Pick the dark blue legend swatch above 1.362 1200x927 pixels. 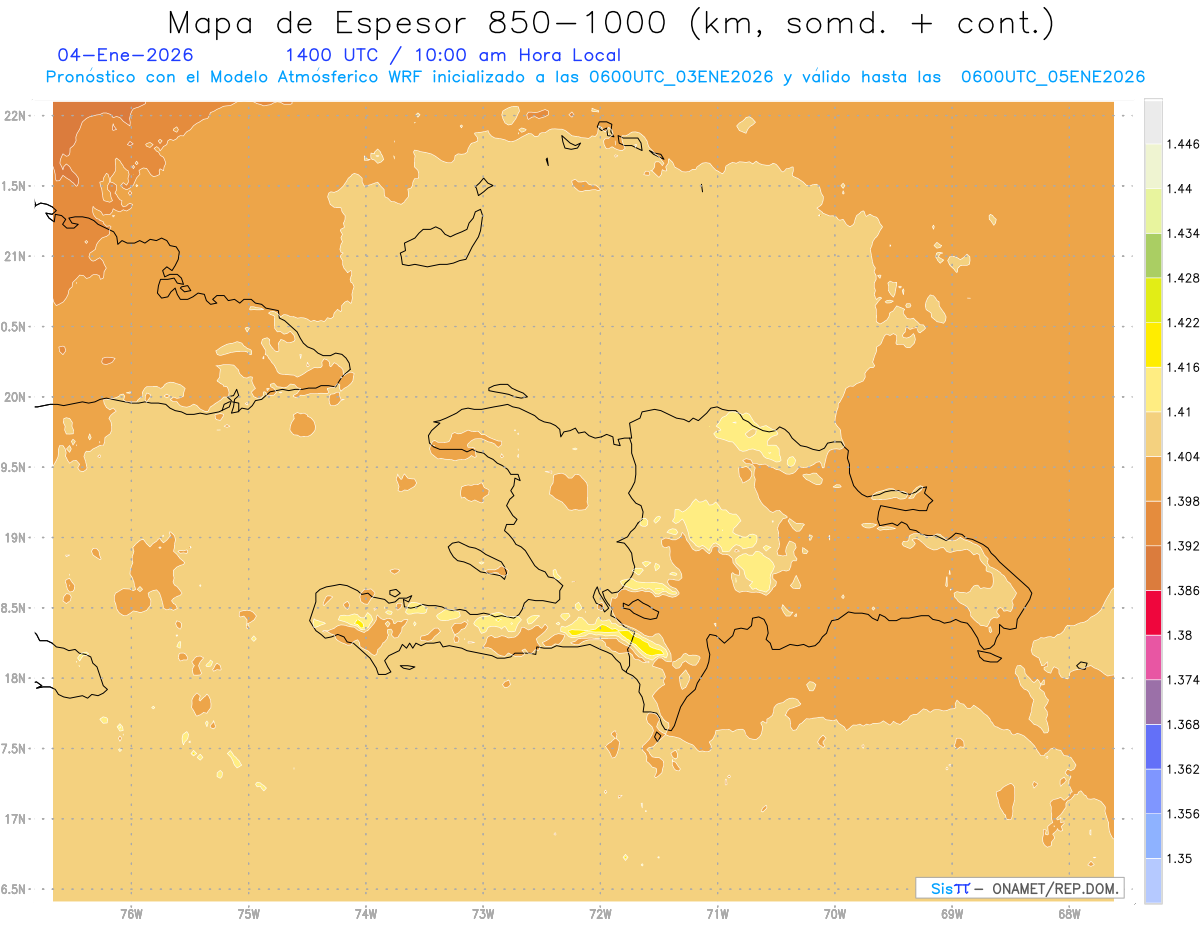coord(1153,746)
